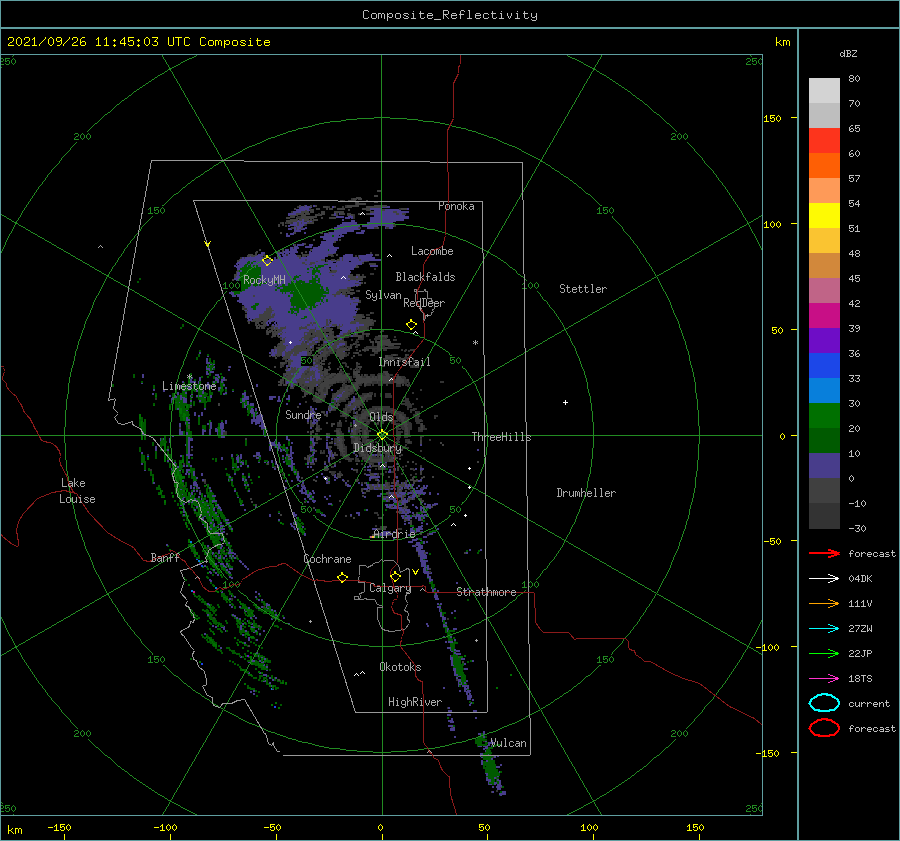Pick the 30-33 dBZ light blue swatch
Viewport: 900px width, 841px height.
tap(824, 390)
